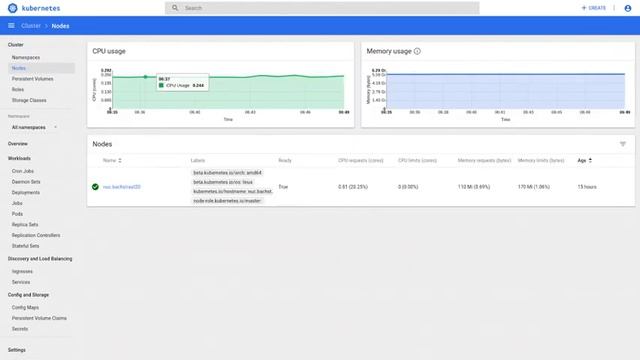The width and height of the screenshot is (640, 360).
Task: Click the beta.kubernetes.io/os linux label chip
Action: 223,182
